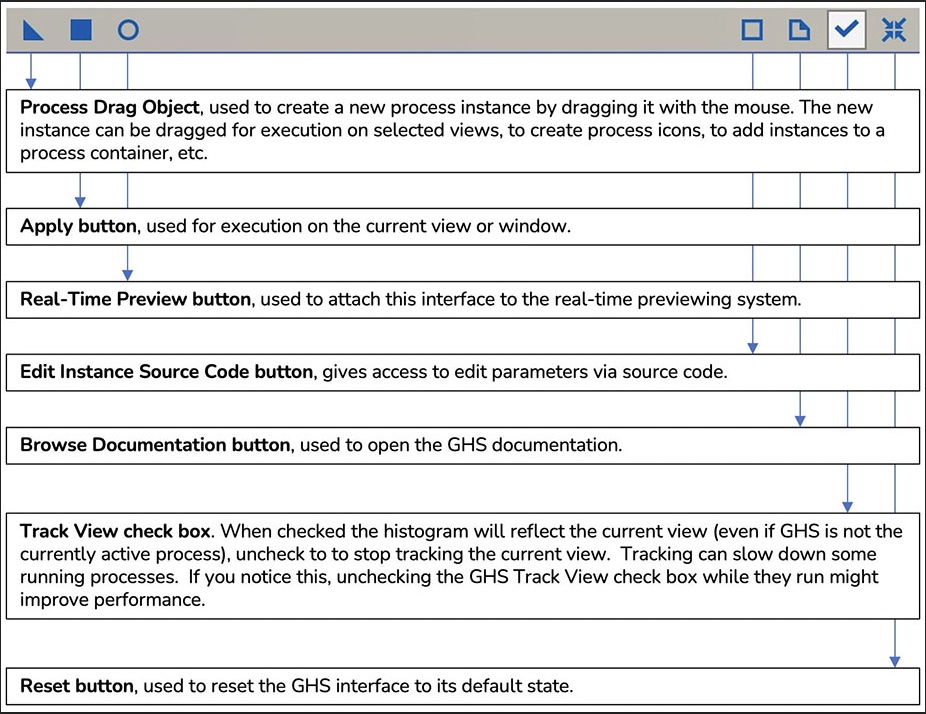Select the 'Real-Time Preview button' bold label
The width and height of the screenshot is (926, 714).
(135, 299)
